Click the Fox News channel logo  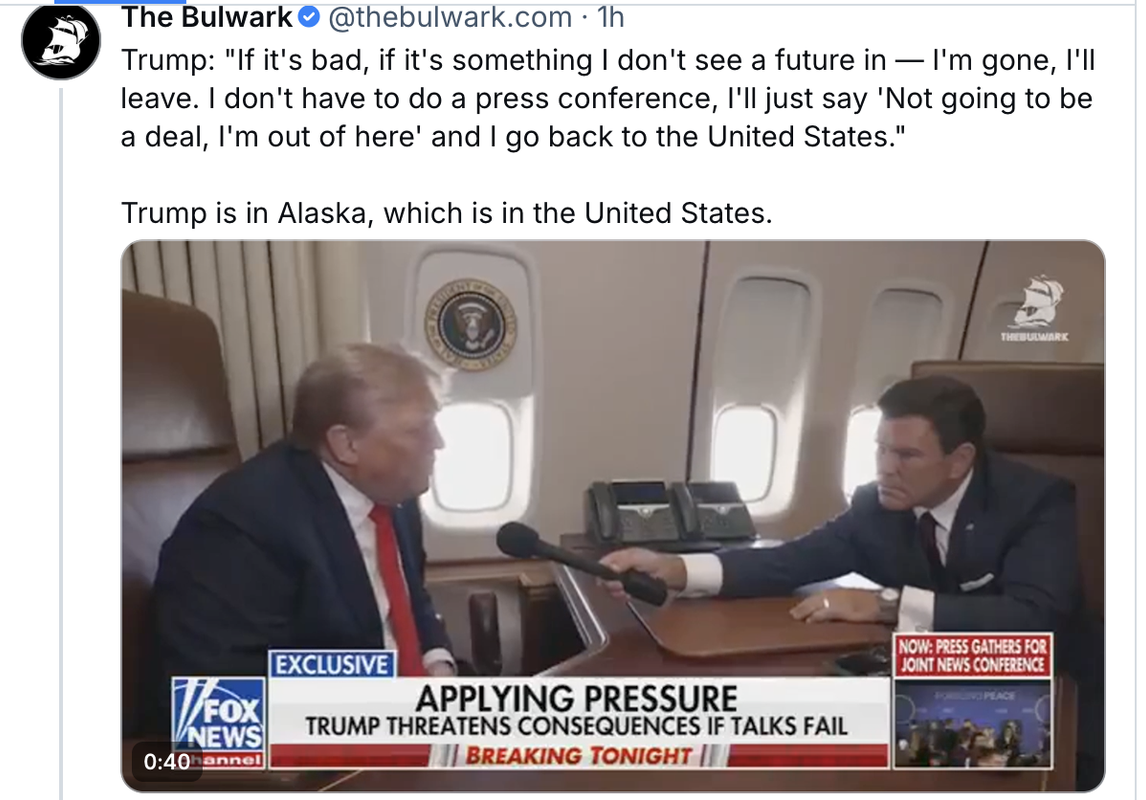tap(219, 721)
